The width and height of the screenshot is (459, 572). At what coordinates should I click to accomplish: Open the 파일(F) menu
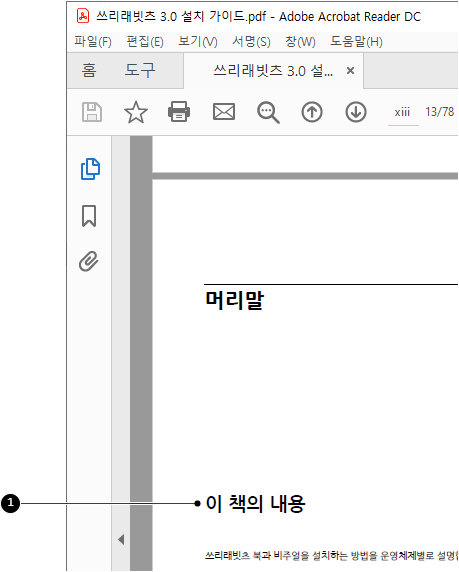click(x=93, y=42)
